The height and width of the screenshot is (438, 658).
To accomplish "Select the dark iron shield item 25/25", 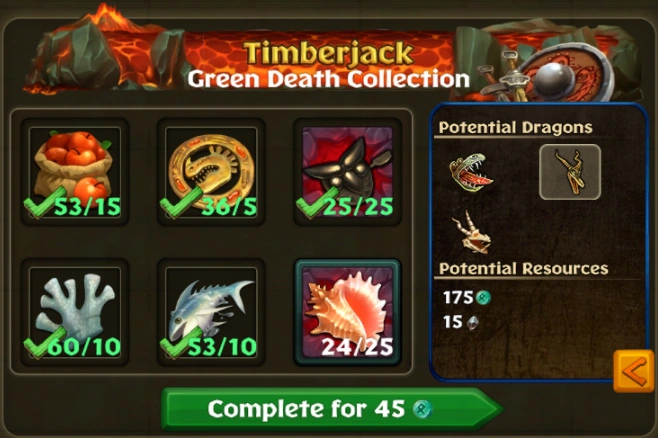I will coord(347,172).
